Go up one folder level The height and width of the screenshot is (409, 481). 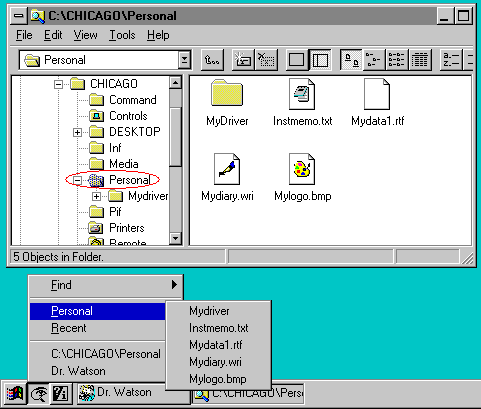[212, 60]
